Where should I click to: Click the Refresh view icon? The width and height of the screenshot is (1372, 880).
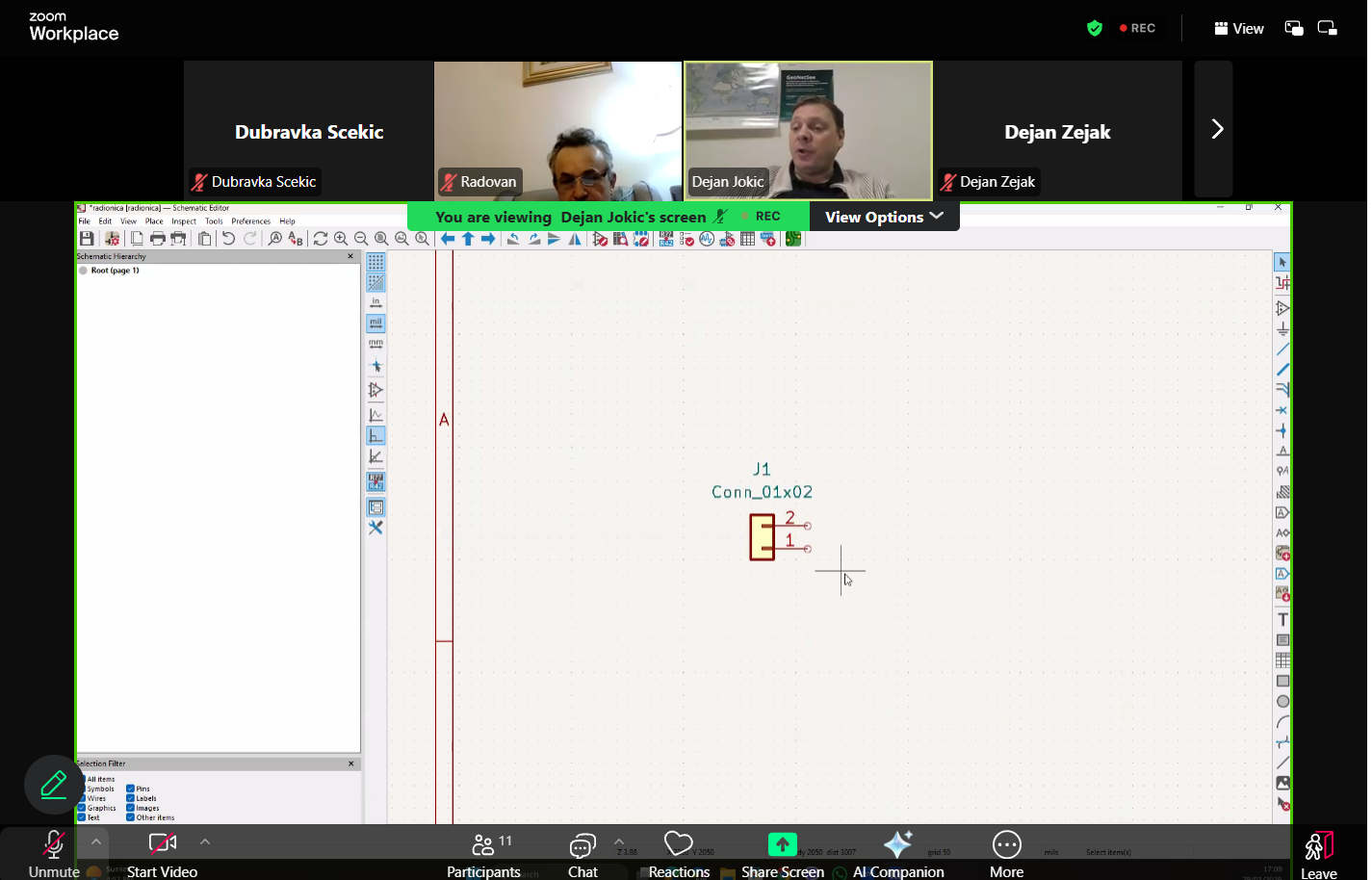coord(320,239)
